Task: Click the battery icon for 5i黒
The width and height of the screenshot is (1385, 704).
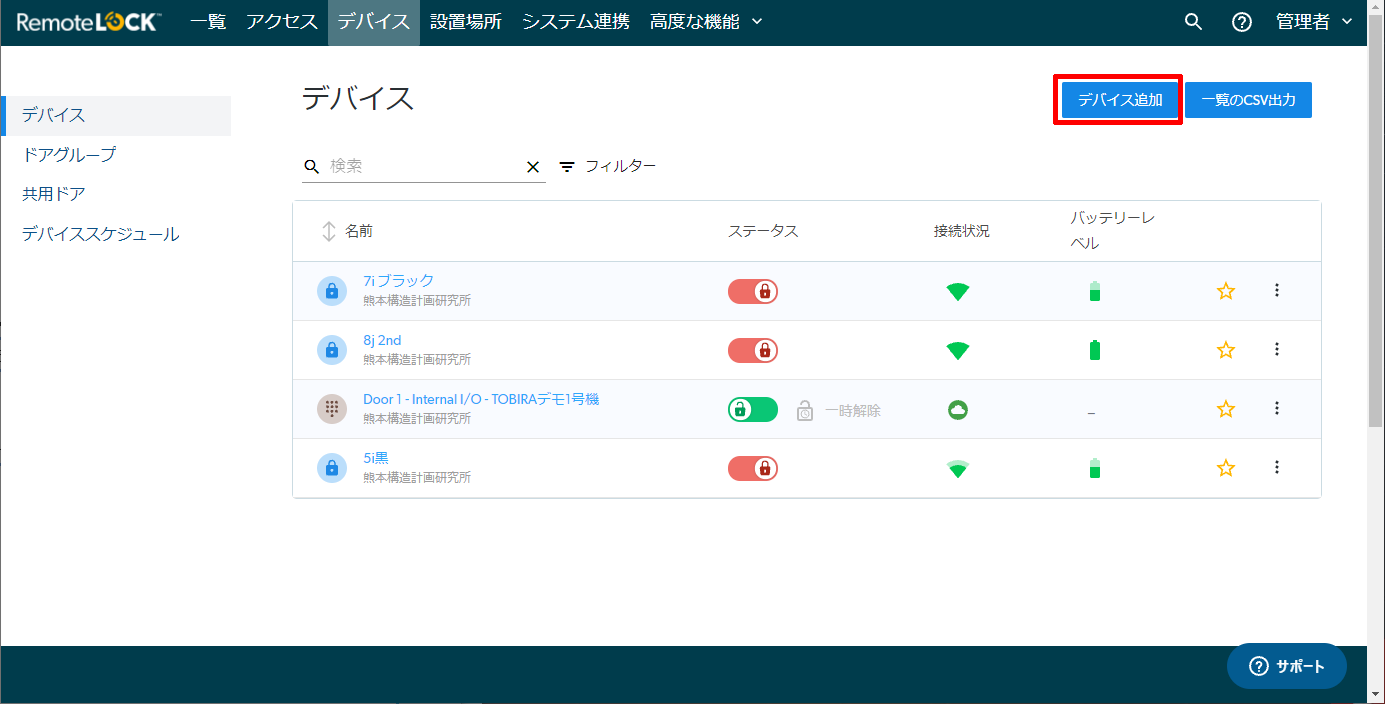Action: click(1095, 468)
